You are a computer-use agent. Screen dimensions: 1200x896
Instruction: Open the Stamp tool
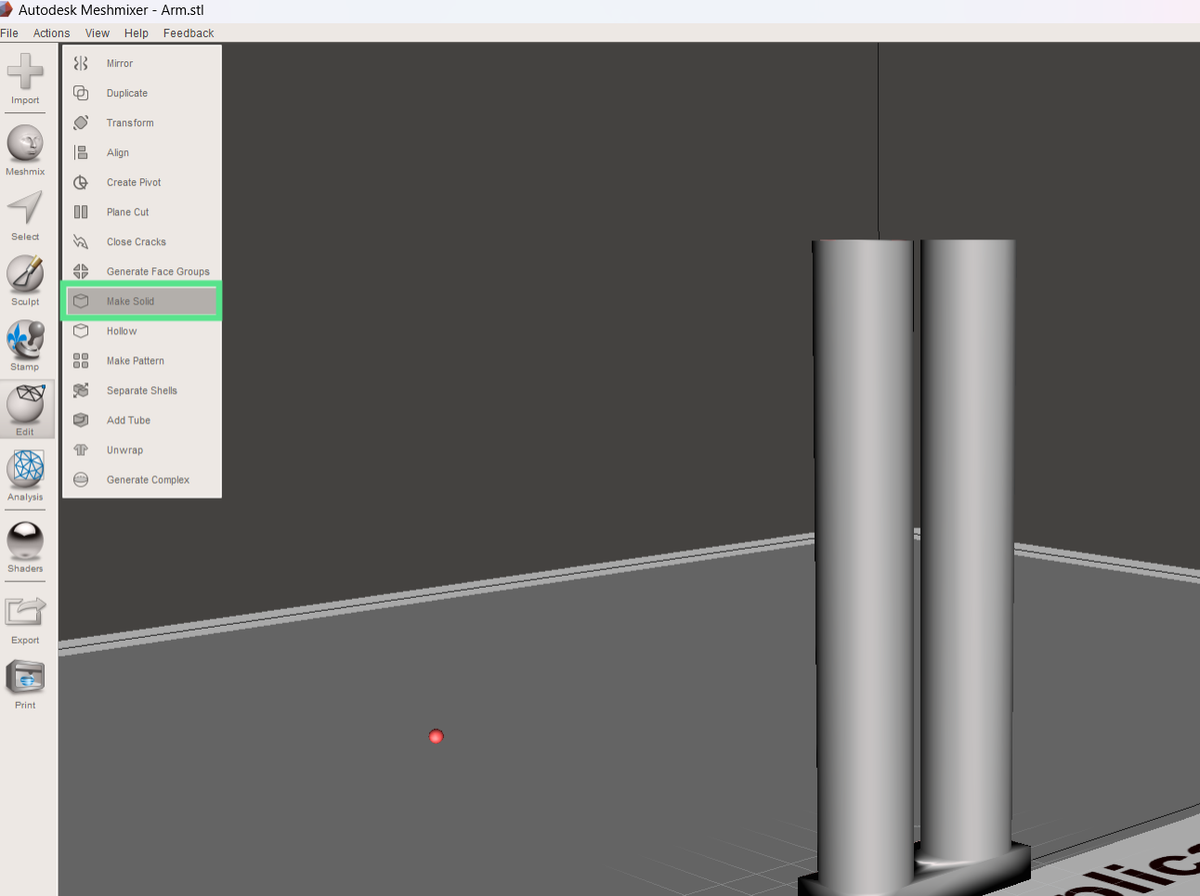24,343
